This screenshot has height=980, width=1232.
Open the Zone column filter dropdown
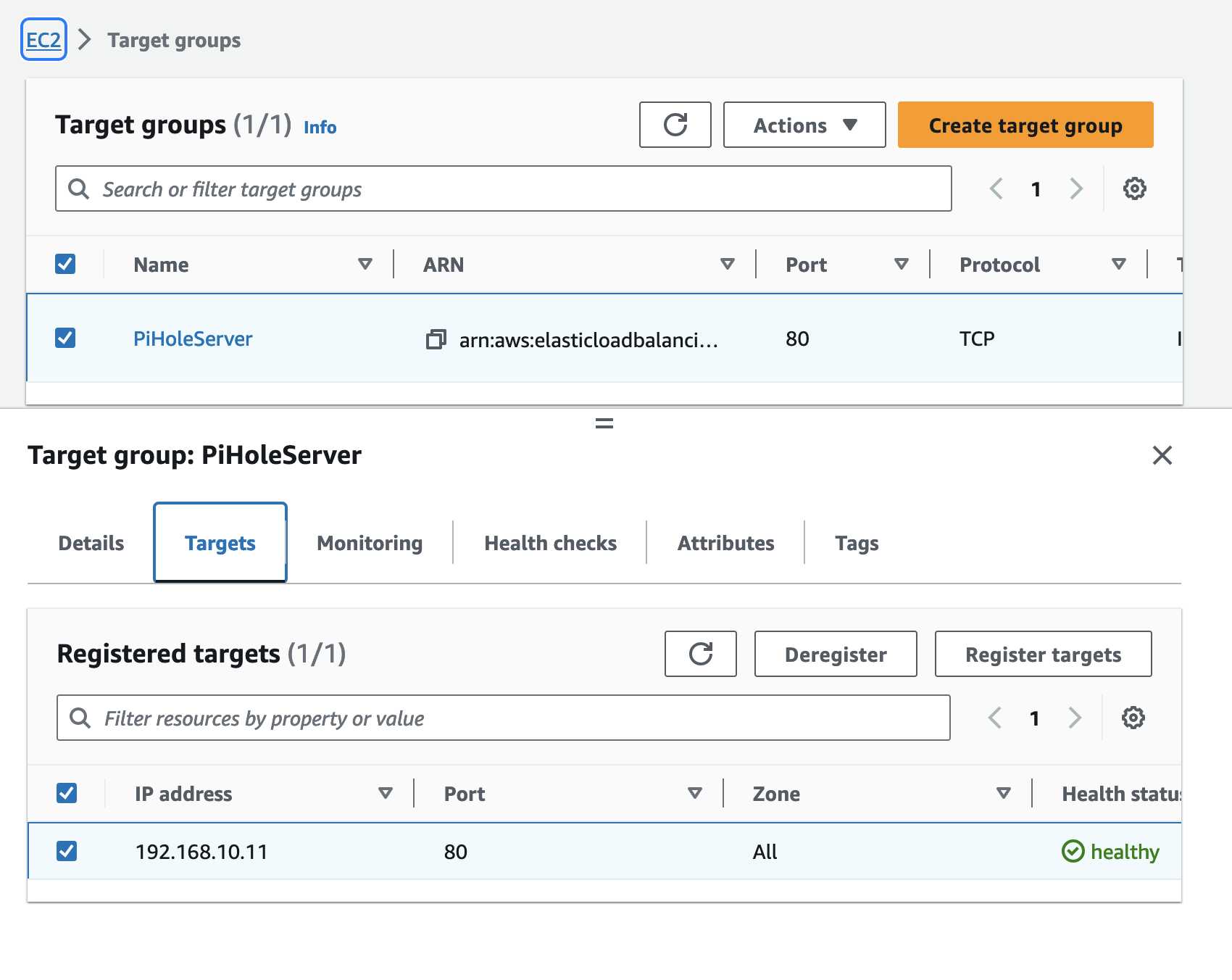click(x=1004, y=793)
